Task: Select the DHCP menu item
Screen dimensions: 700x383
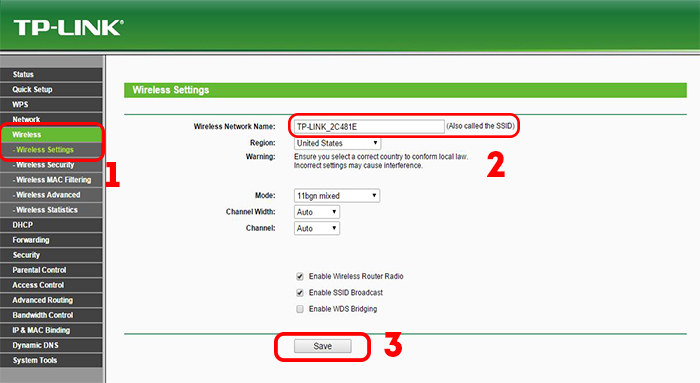Action: click(x=51, y=225)
